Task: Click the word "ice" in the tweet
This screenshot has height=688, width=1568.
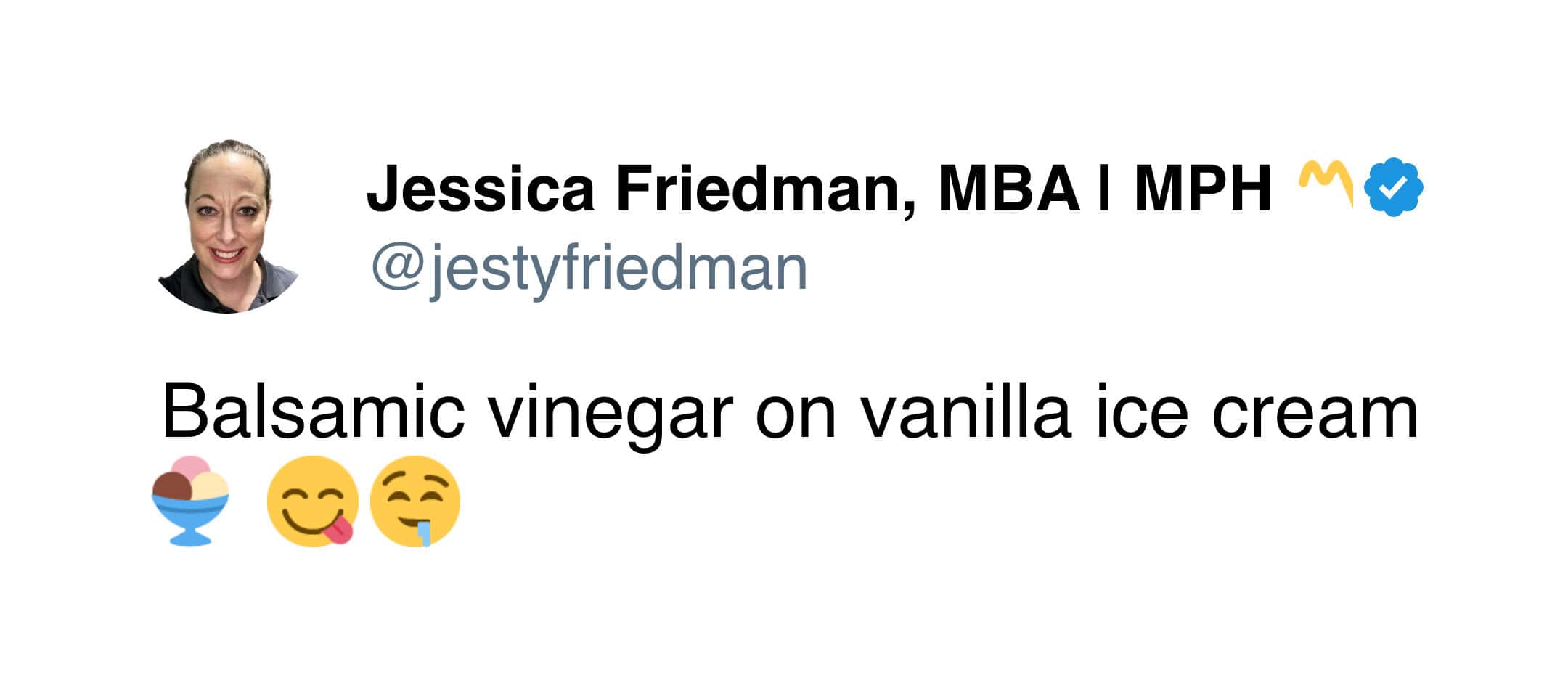Action: 1141,413
